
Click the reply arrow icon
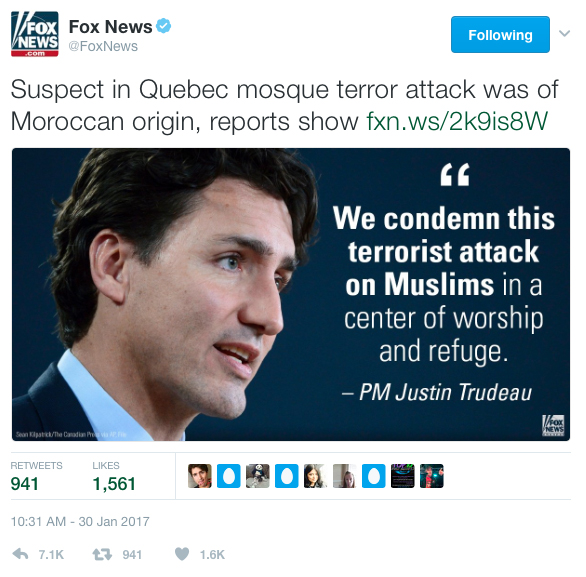pyautogui.click(x=21, y=554)
